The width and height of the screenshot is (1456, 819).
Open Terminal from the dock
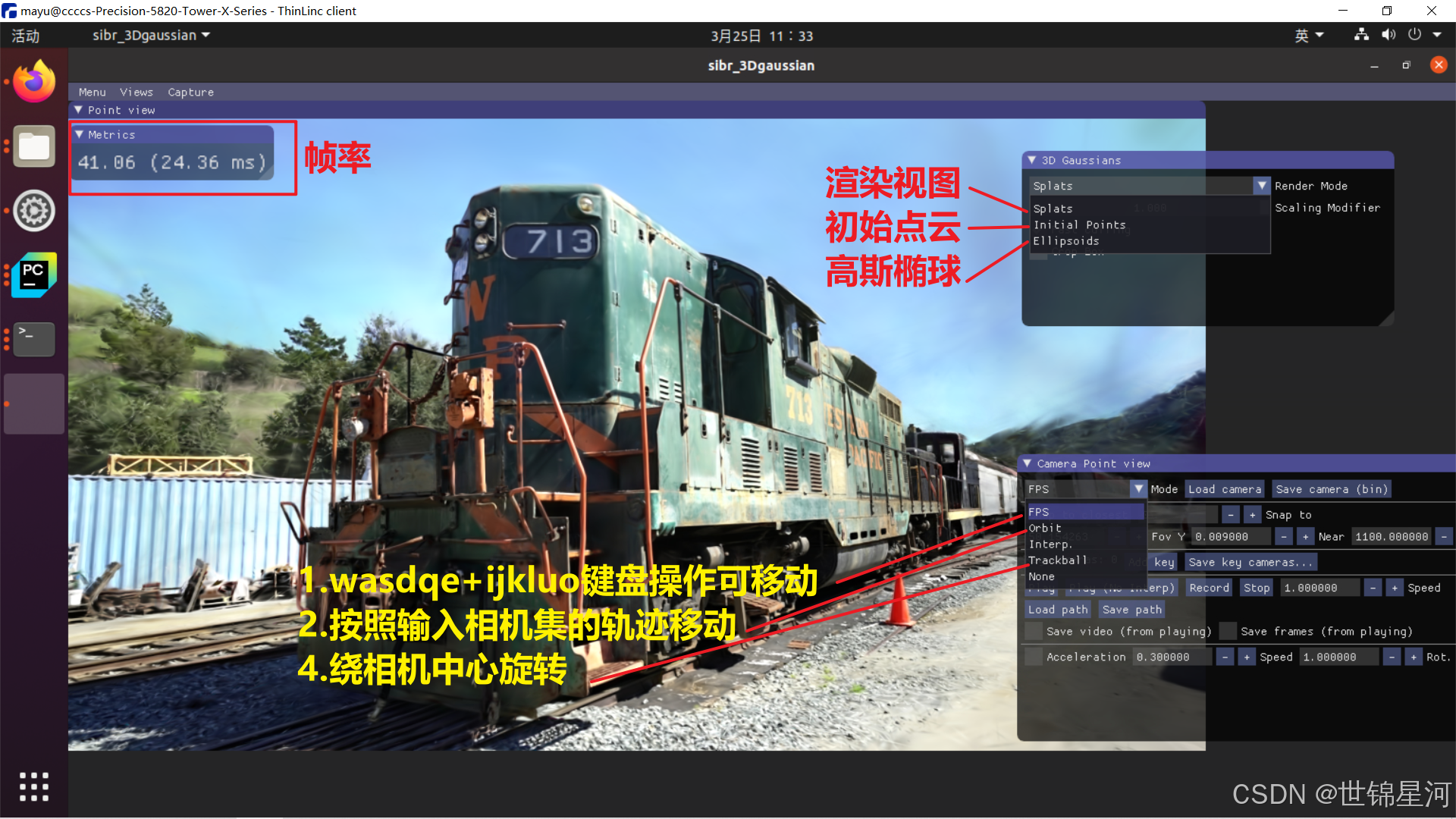(x=34, y=339)
